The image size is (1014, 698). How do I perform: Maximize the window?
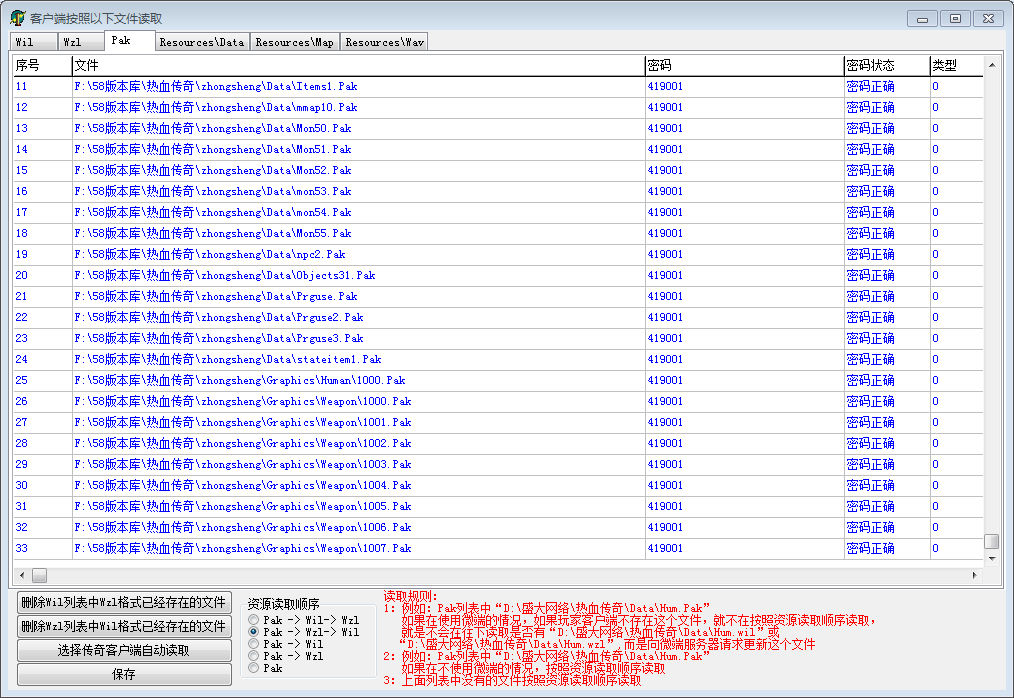pyautogui.click(x=955, y=19)
